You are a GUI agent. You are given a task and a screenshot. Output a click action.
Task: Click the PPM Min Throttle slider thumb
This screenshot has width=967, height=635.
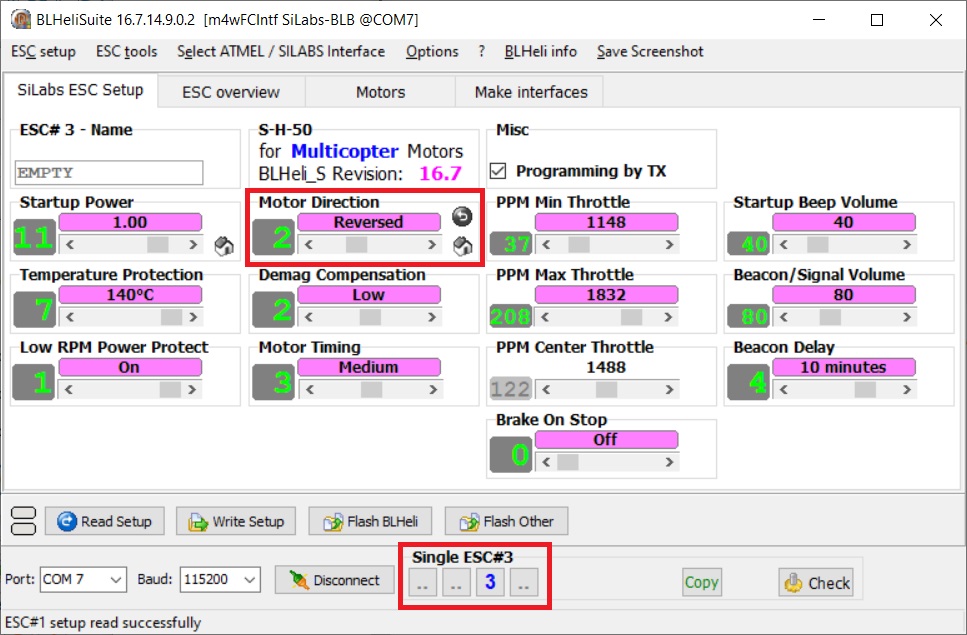tap(578, 245)
